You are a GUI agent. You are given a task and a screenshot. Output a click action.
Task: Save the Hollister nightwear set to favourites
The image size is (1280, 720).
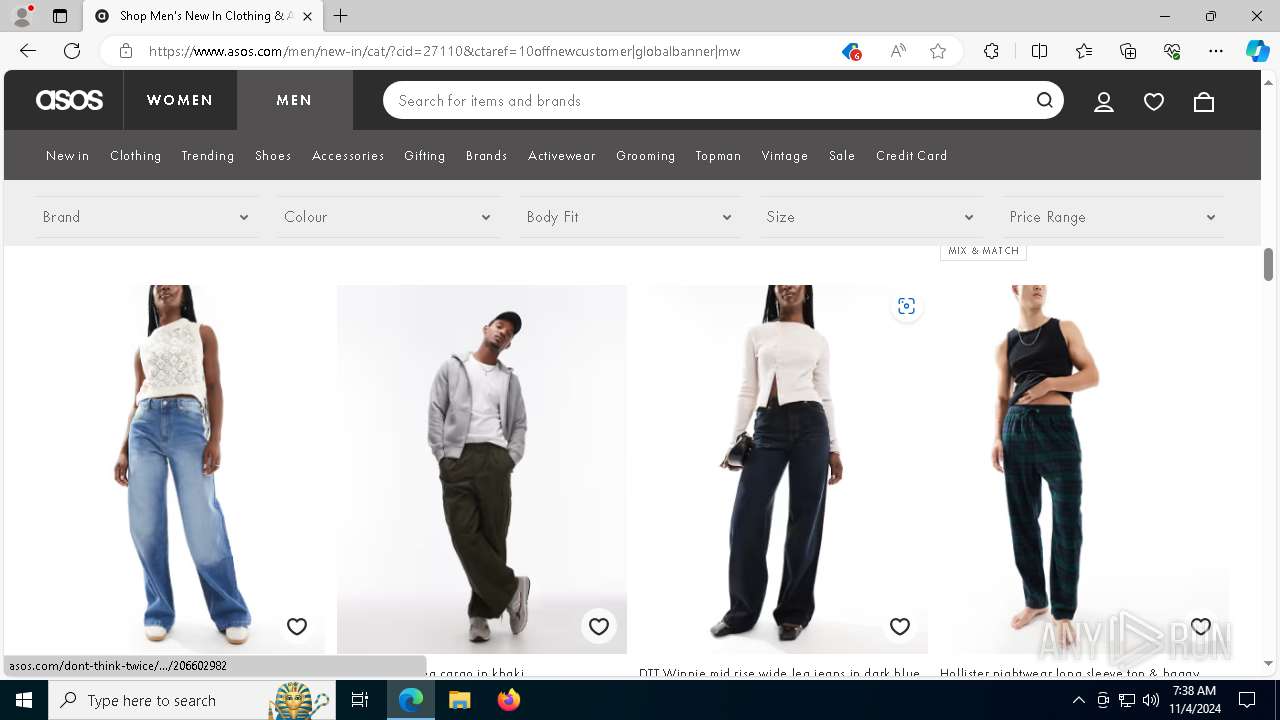1201,627
